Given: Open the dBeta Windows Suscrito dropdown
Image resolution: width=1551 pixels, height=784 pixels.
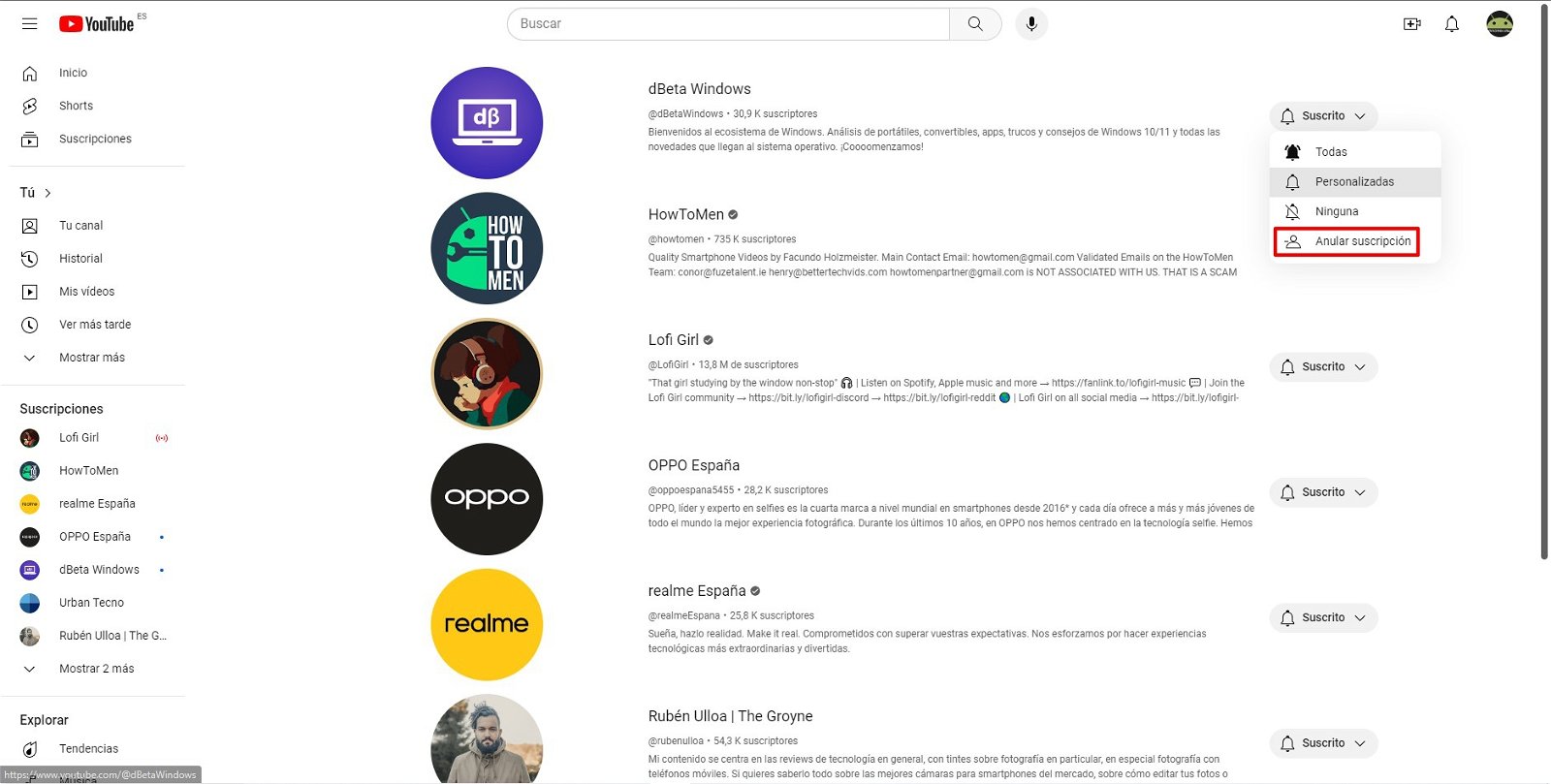Looking at the screenshot, I should point(1323,116).
